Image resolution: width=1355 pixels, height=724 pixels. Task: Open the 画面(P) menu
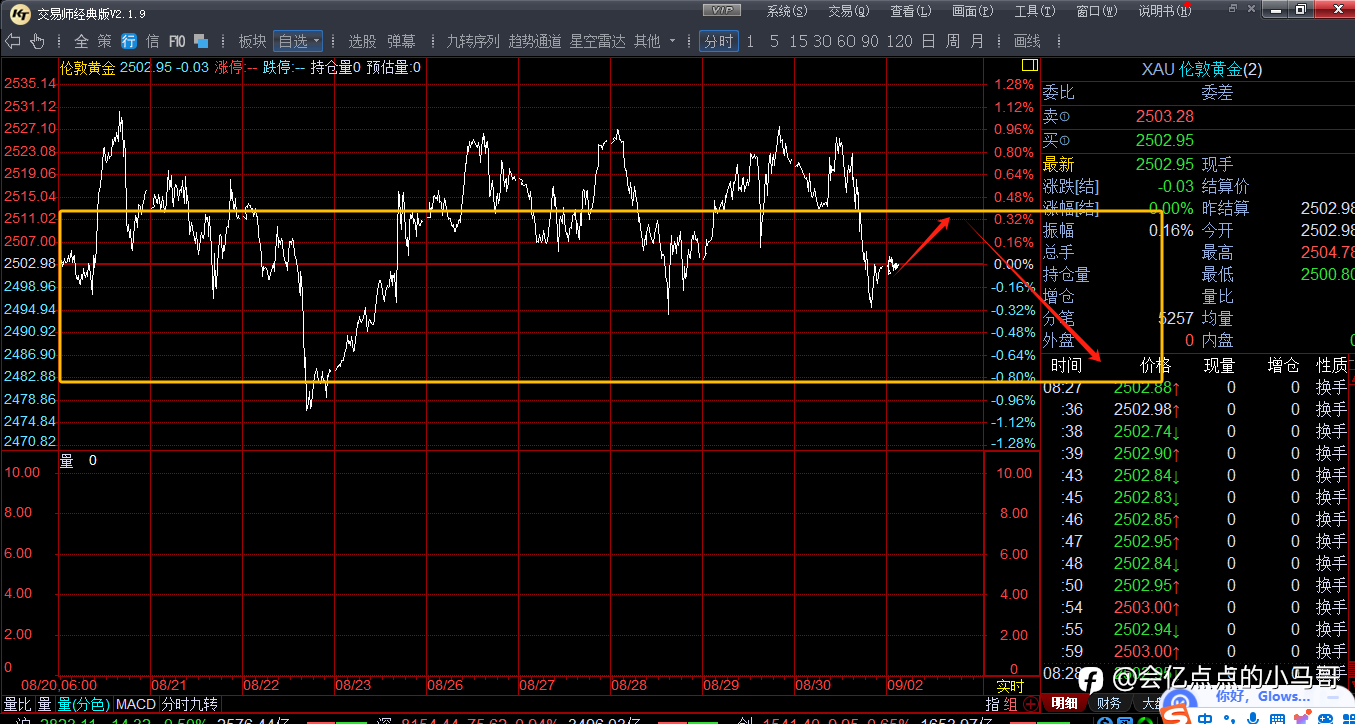point(972,11)
